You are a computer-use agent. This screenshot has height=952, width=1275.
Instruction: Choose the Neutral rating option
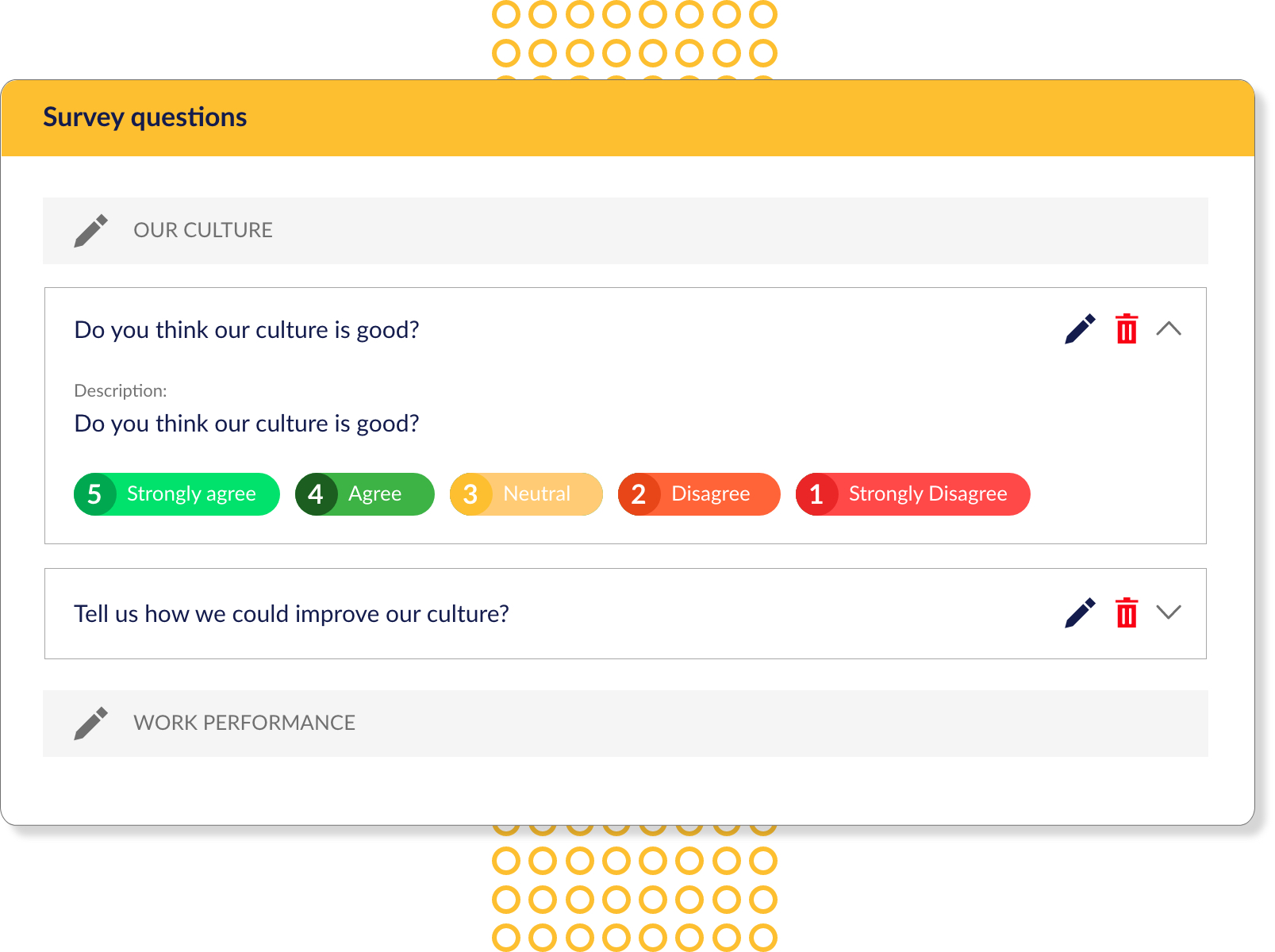(x=526, y=494)
